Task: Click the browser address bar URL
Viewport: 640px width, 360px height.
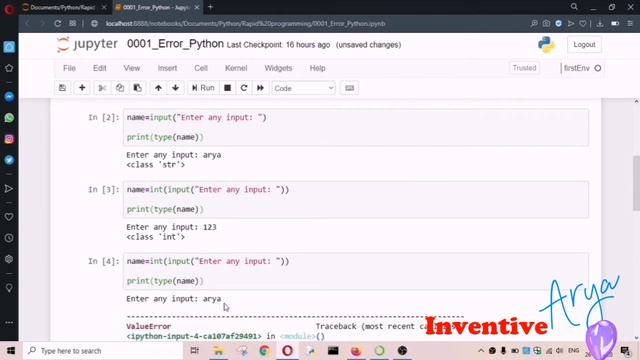Action: pos(246,24)
